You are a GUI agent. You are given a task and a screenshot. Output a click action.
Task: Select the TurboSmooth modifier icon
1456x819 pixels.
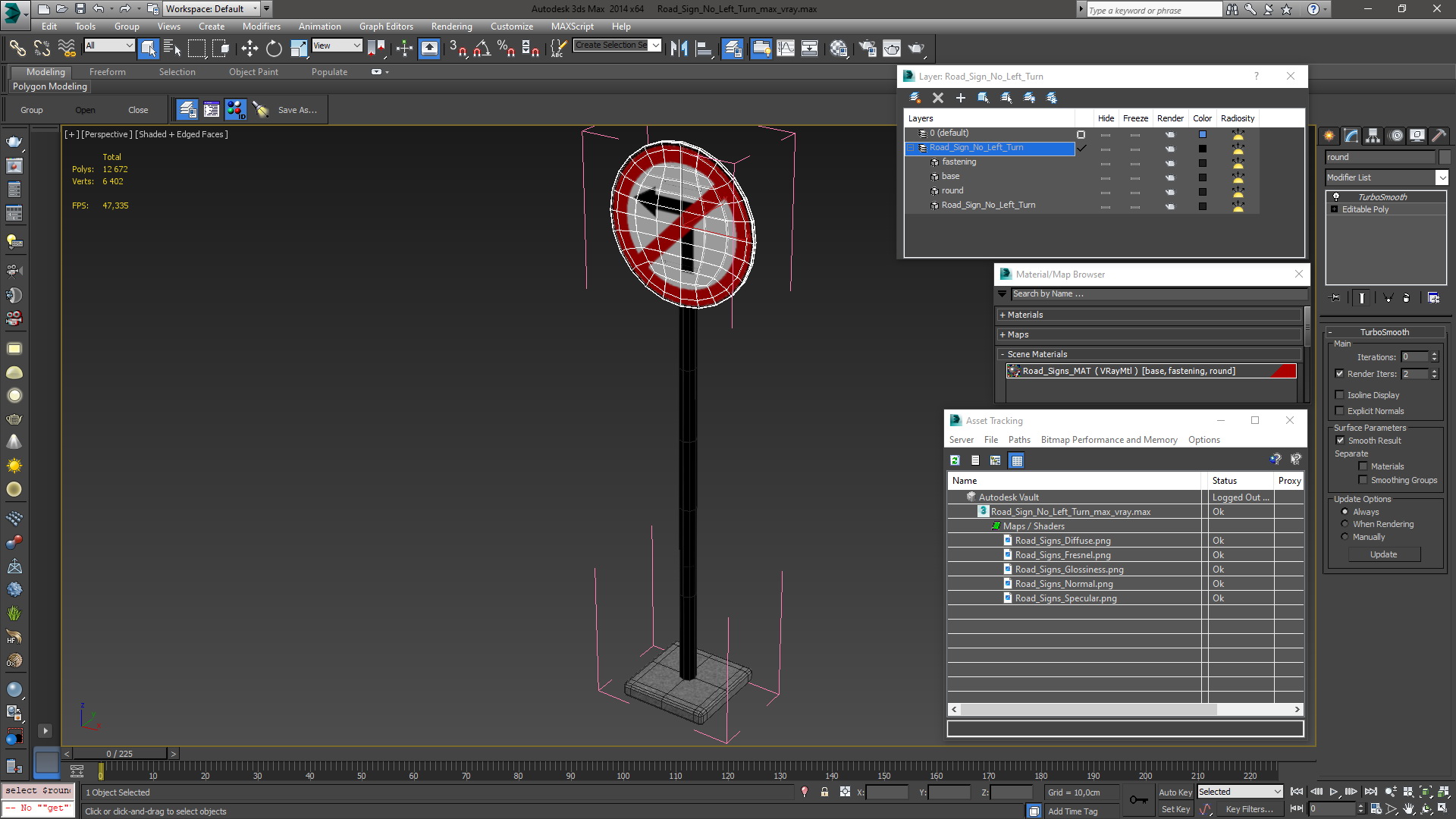pyautogui.click(x=1336, y=196)
